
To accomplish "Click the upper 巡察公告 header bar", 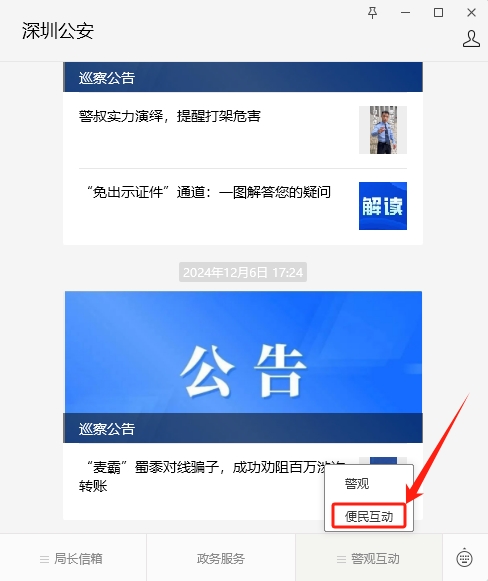I will tap(243, 77).
